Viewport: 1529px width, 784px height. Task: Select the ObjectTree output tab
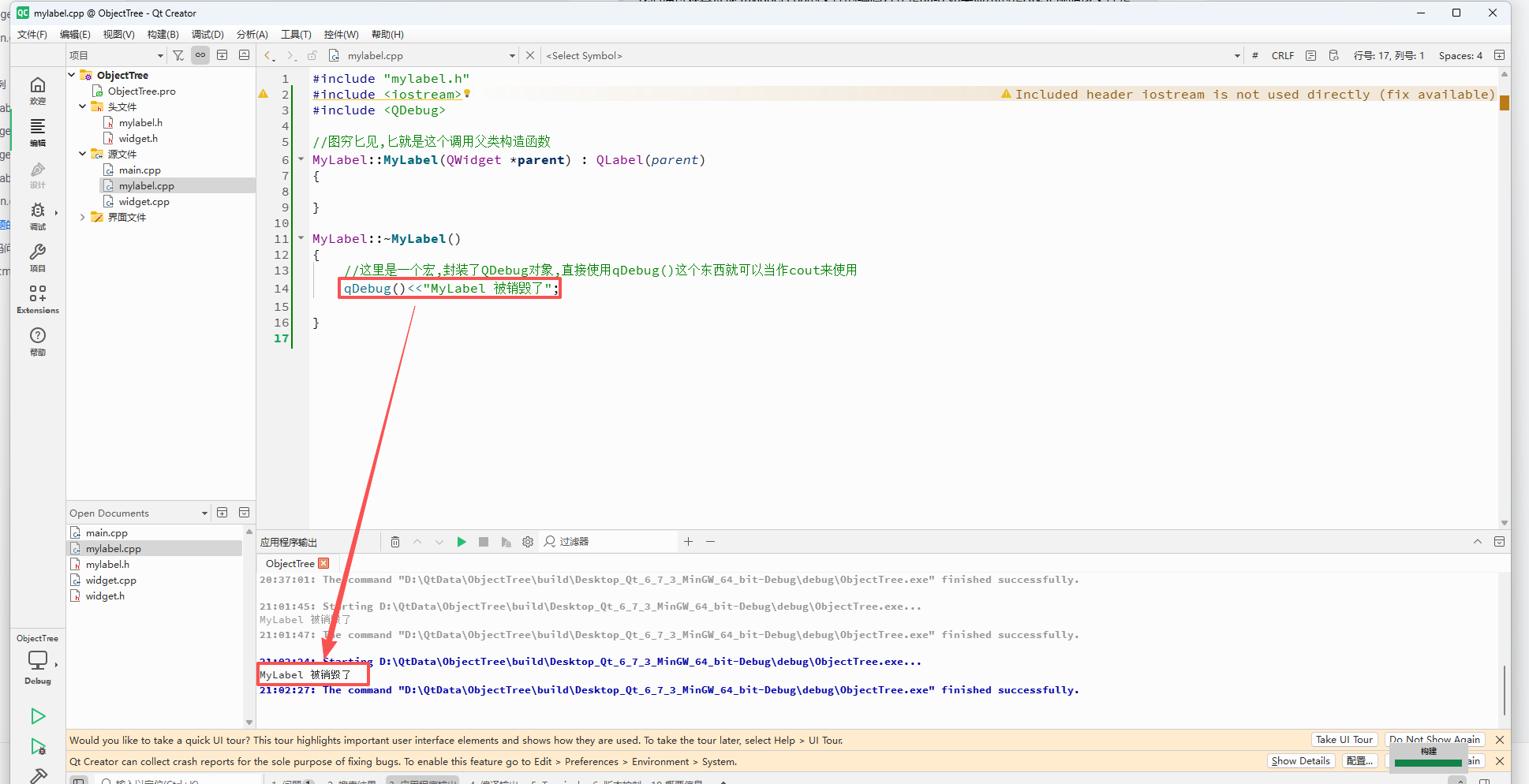tap(290, 563)
